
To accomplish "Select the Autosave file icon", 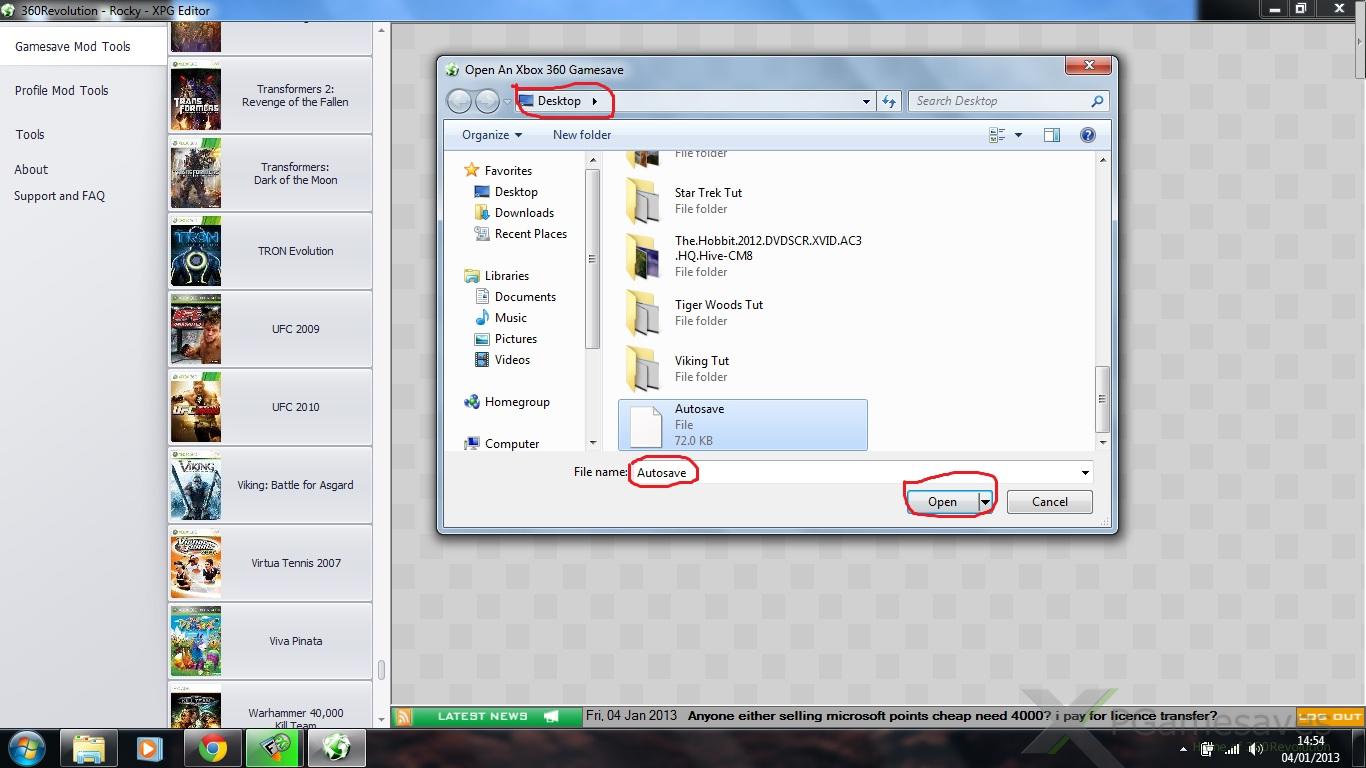I will [x=644, y=425].
